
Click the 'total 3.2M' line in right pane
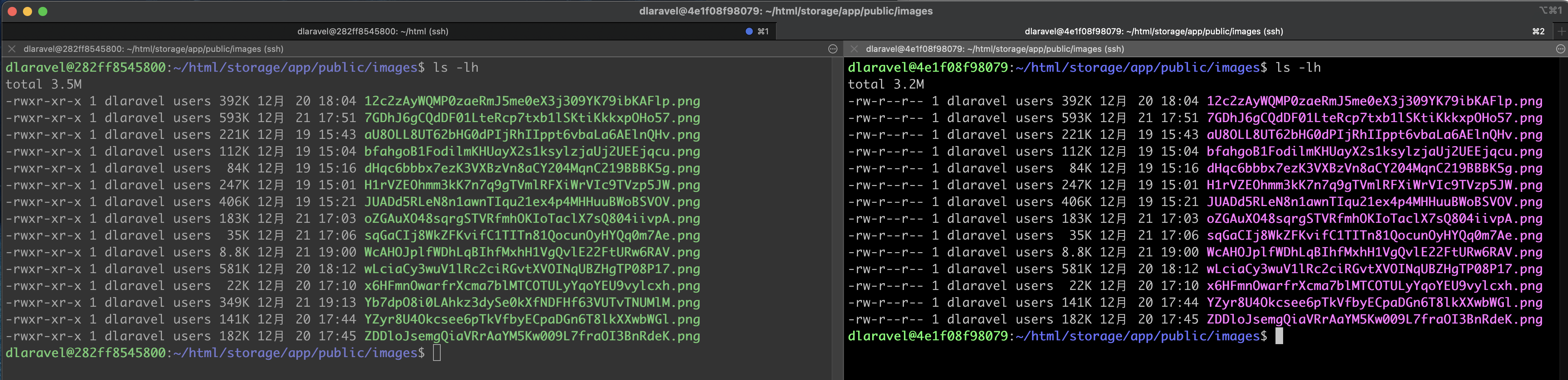(886, 85)
